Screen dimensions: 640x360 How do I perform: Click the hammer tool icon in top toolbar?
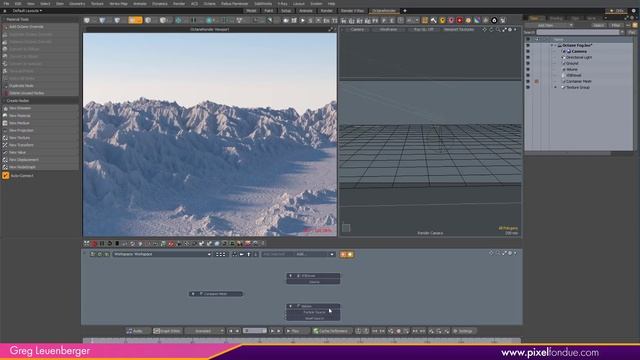point(433,20)
